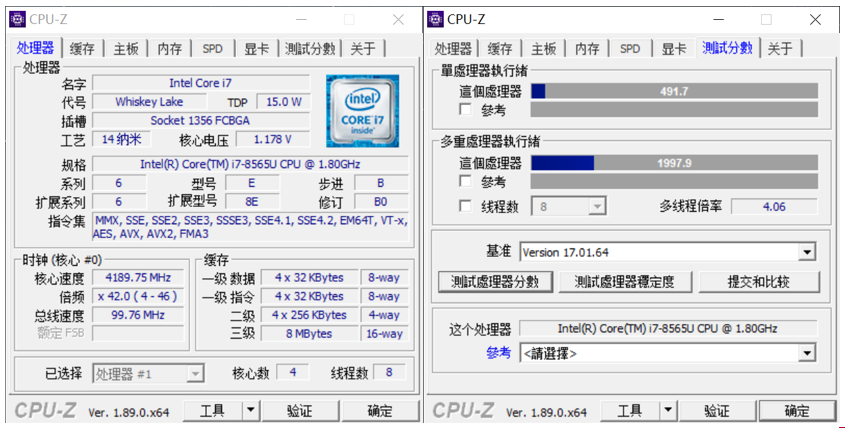Click the Intel Core i7 logo badge
Screen dimensions: 845x431
[363, 111]
